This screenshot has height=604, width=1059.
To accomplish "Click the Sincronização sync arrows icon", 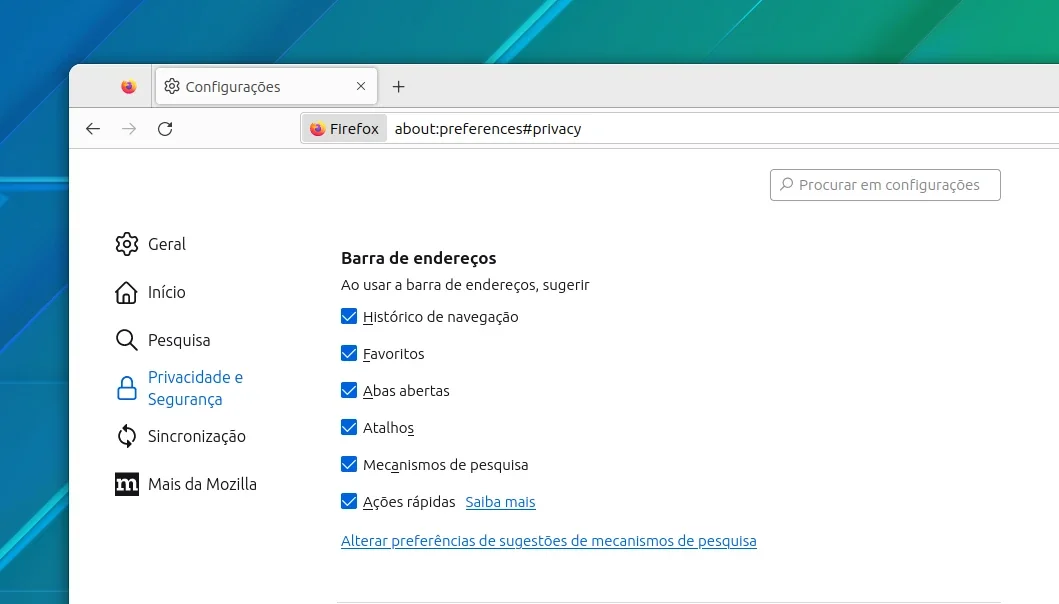I will (126, 436).
